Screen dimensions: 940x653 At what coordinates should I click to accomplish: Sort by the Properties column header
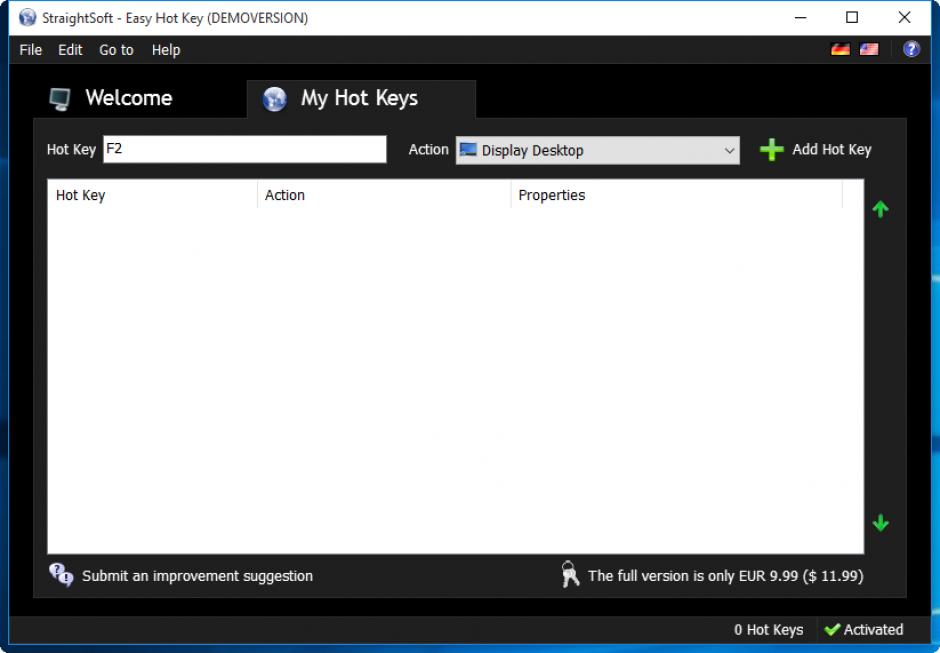[676, 195]
